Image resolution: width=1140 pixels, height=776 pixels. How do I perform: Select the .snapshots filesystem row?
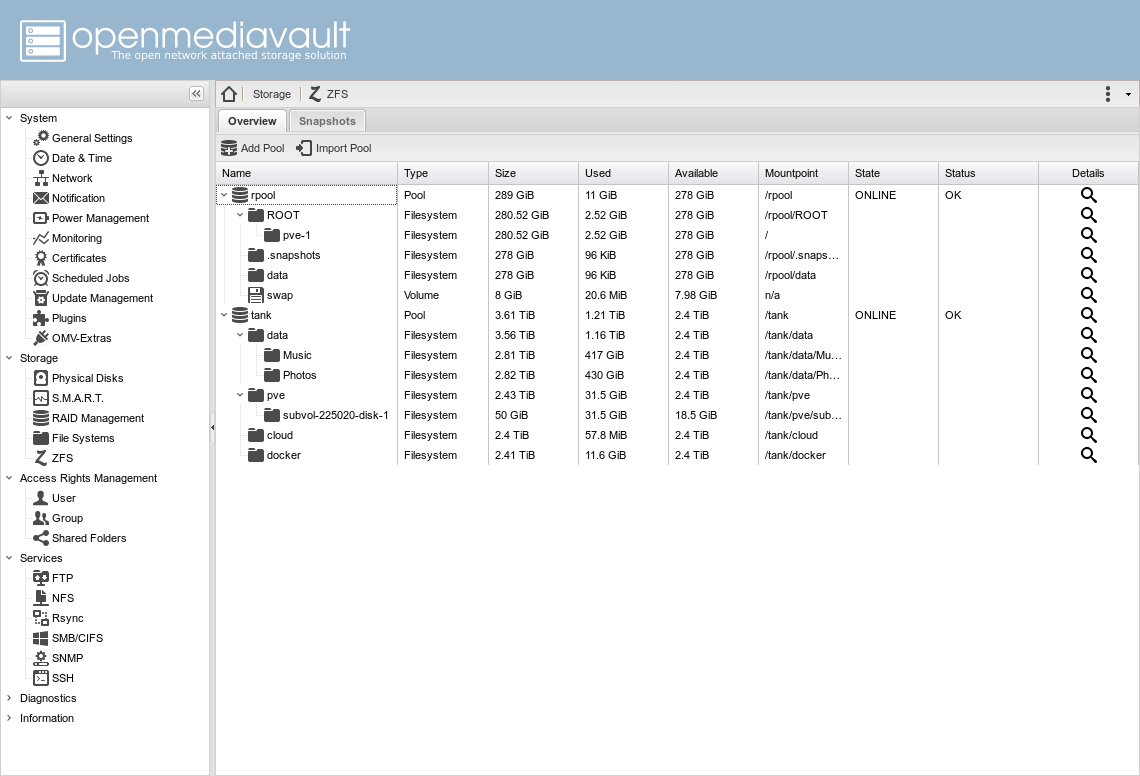pos(677,255)
